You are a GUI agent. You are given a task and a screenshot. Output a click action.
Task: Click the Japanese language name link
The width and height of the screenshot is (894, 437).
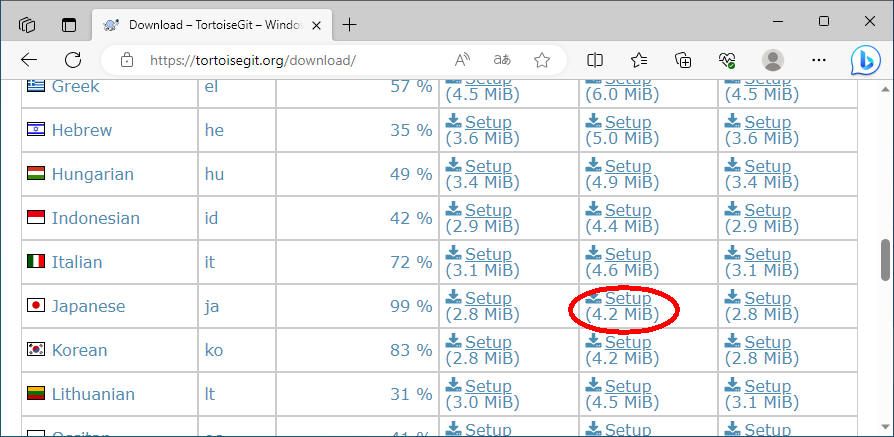pos(88,306)
